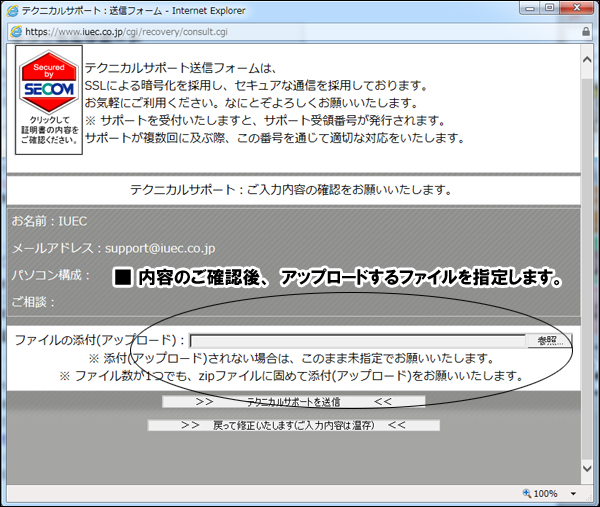This screenshot has height=507, width=600.
Task: Close the Internet Explorer window
Action: [x=577, y=8]
